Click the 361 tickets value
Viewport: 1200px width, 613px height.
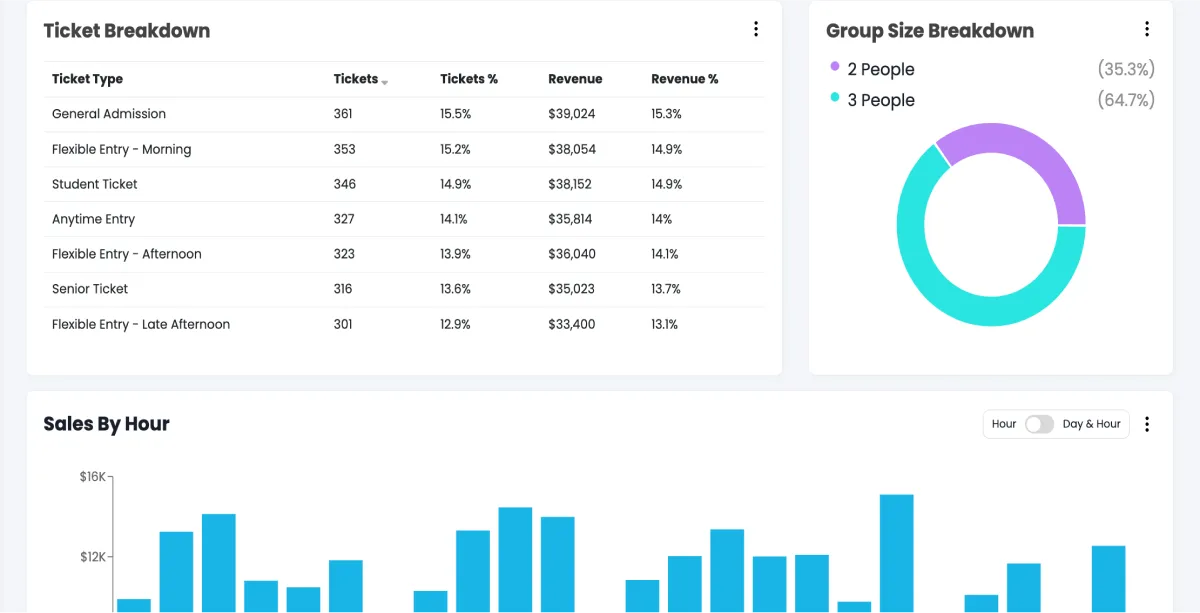(x=343, y=114)
